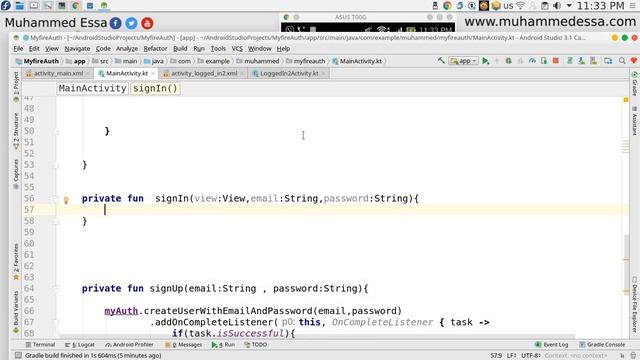Close the activity_main.xml tab
This screenshot has width=640, height=360.
[88, 73]
